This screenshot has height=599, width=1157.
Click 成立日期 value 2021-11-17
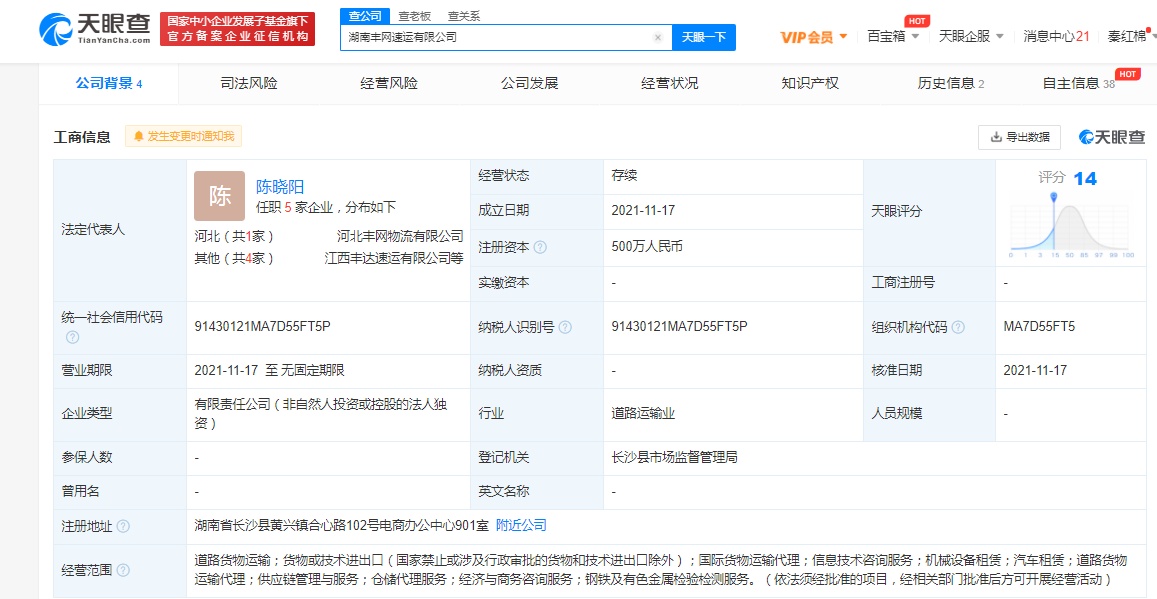pos(643,211)
